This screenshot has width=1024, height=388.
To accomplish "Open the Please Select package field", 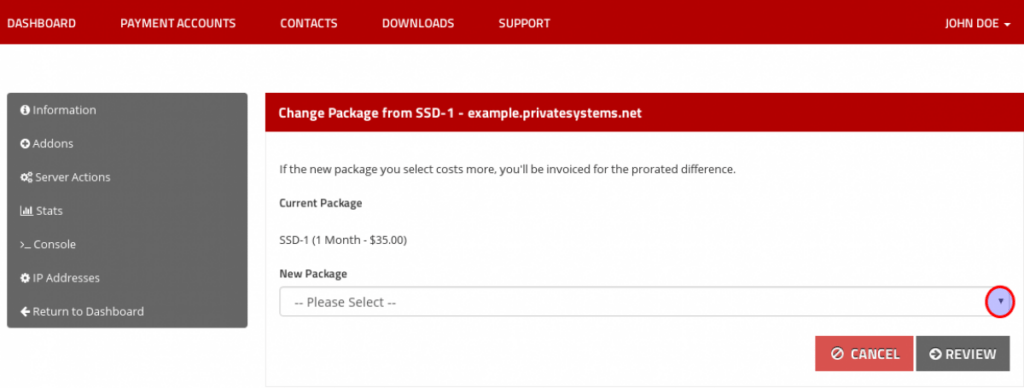I will (645, 302).
